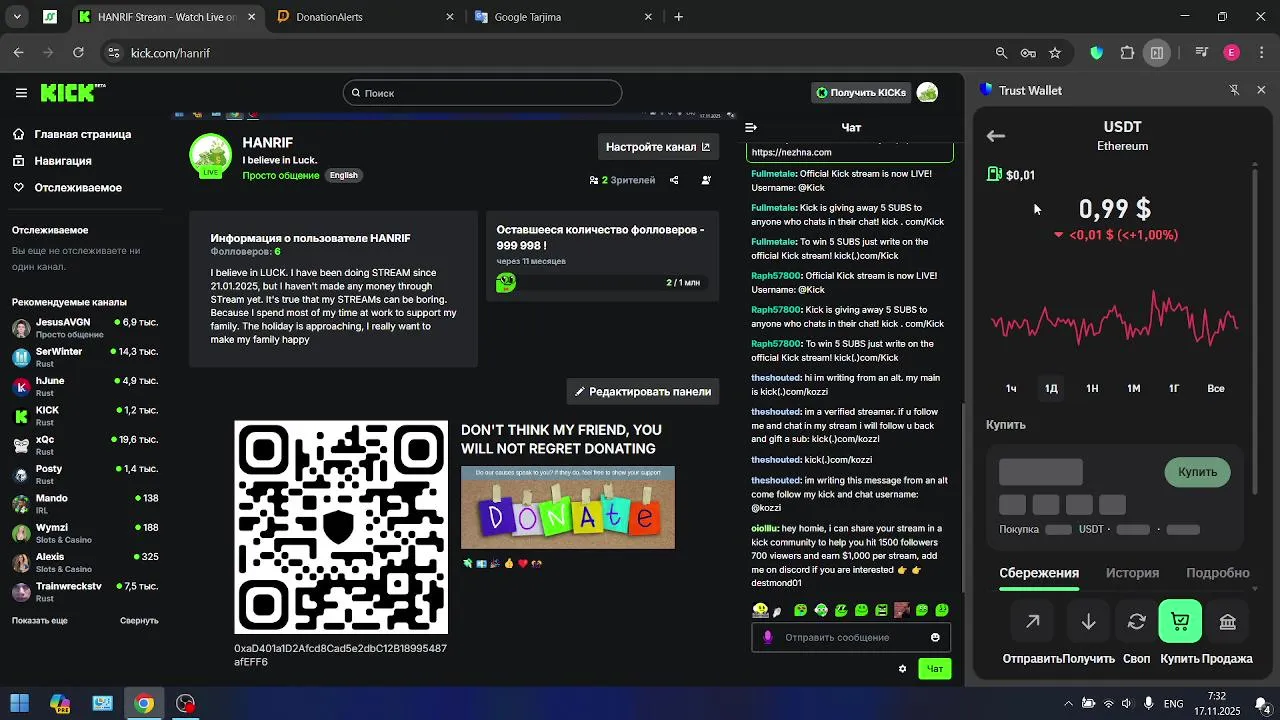Click the DONATE banner image
Screen dimensions: 1280x720
tap(568, 508)
